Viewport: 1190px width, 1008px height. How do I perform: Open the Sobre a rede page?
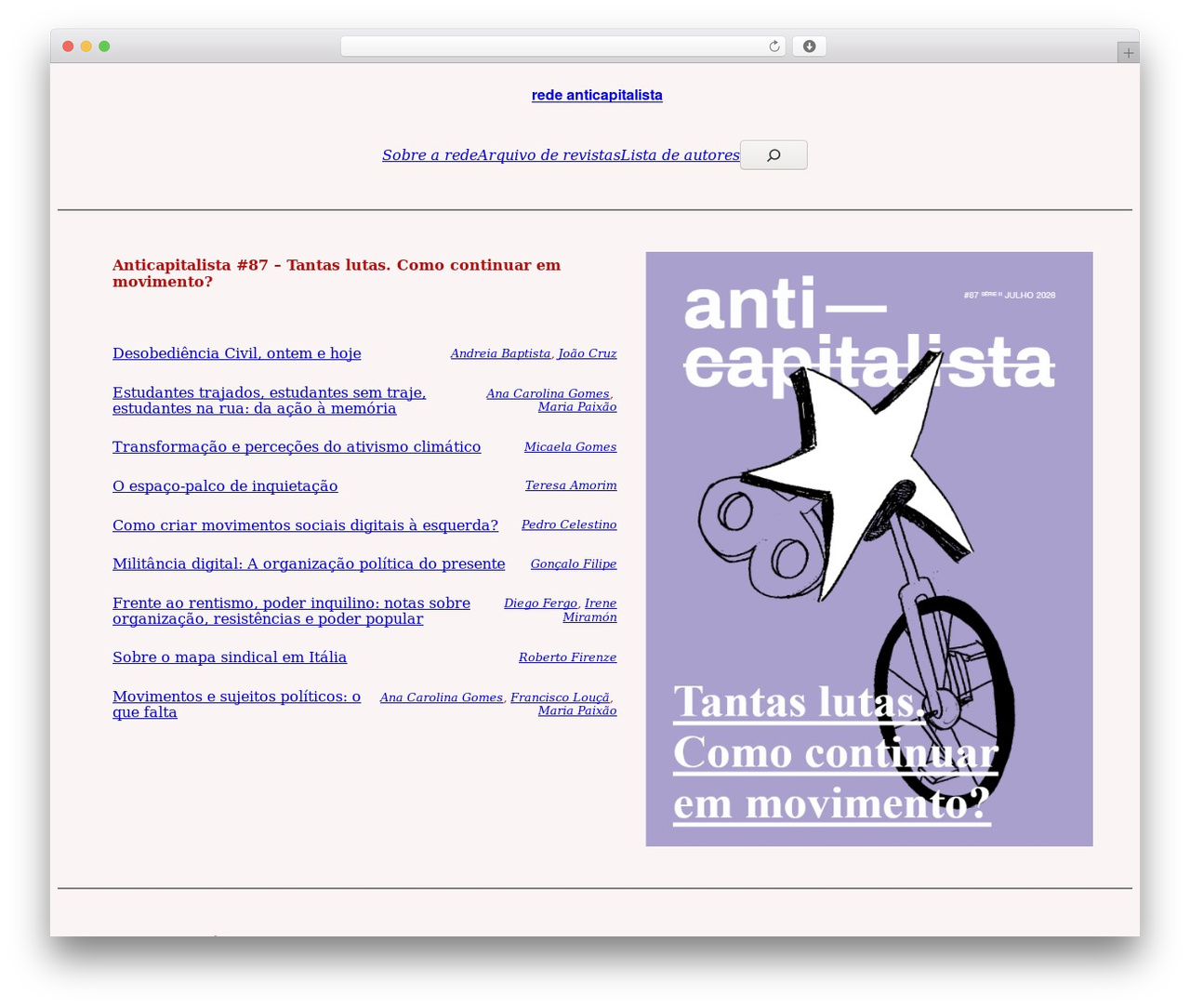point(430,155)
